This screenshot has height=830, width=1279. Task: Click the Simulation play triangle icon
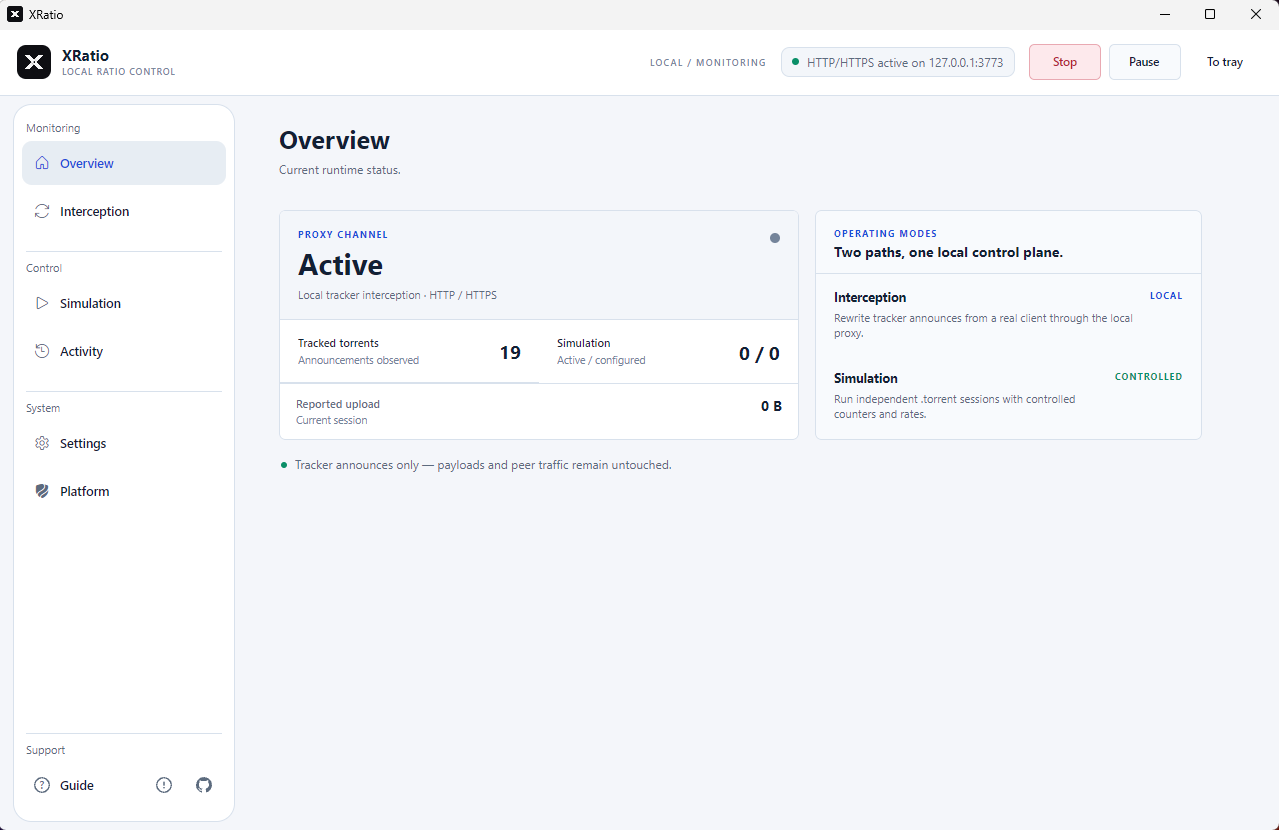tap(42, 303)
